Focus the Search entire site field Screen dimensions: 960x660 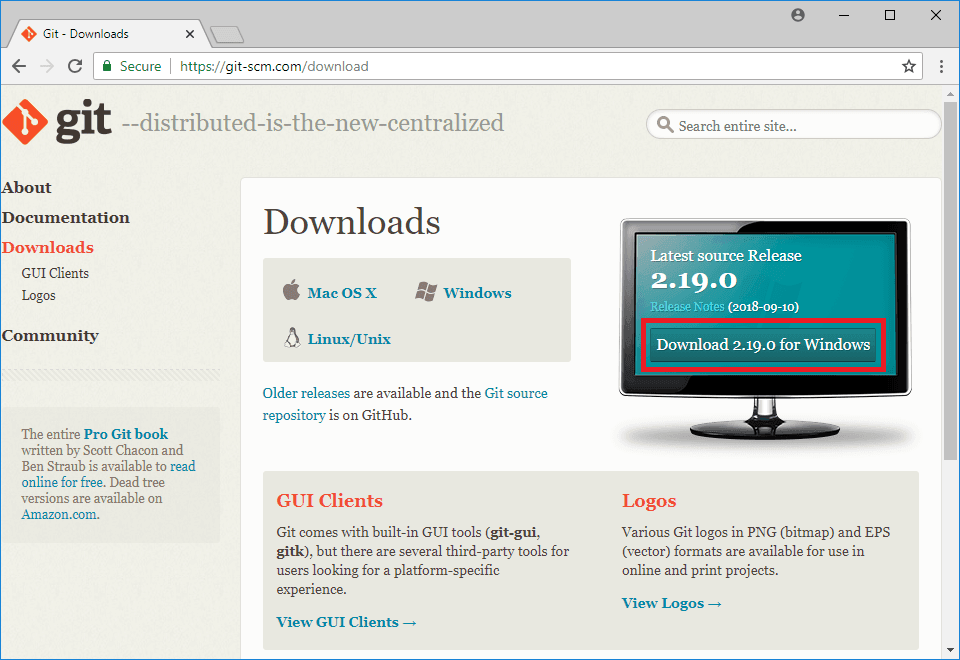(800, 126)
